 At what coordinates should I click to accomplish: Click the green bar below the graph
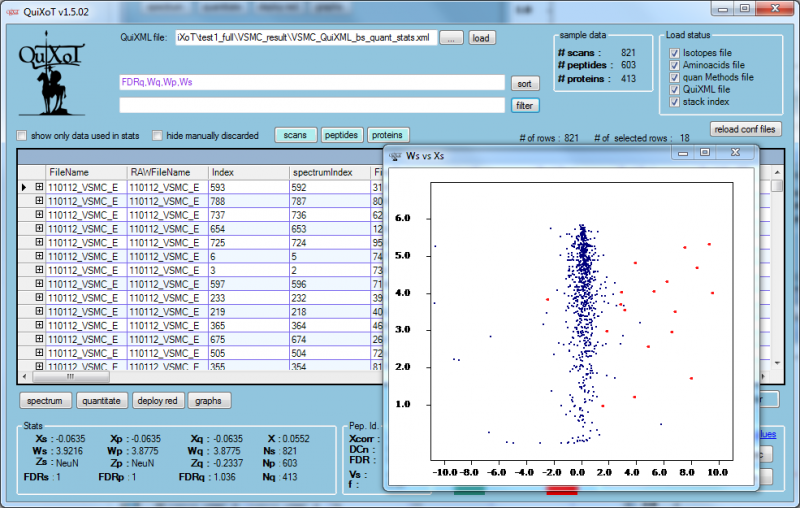click(x=468, y=490)
